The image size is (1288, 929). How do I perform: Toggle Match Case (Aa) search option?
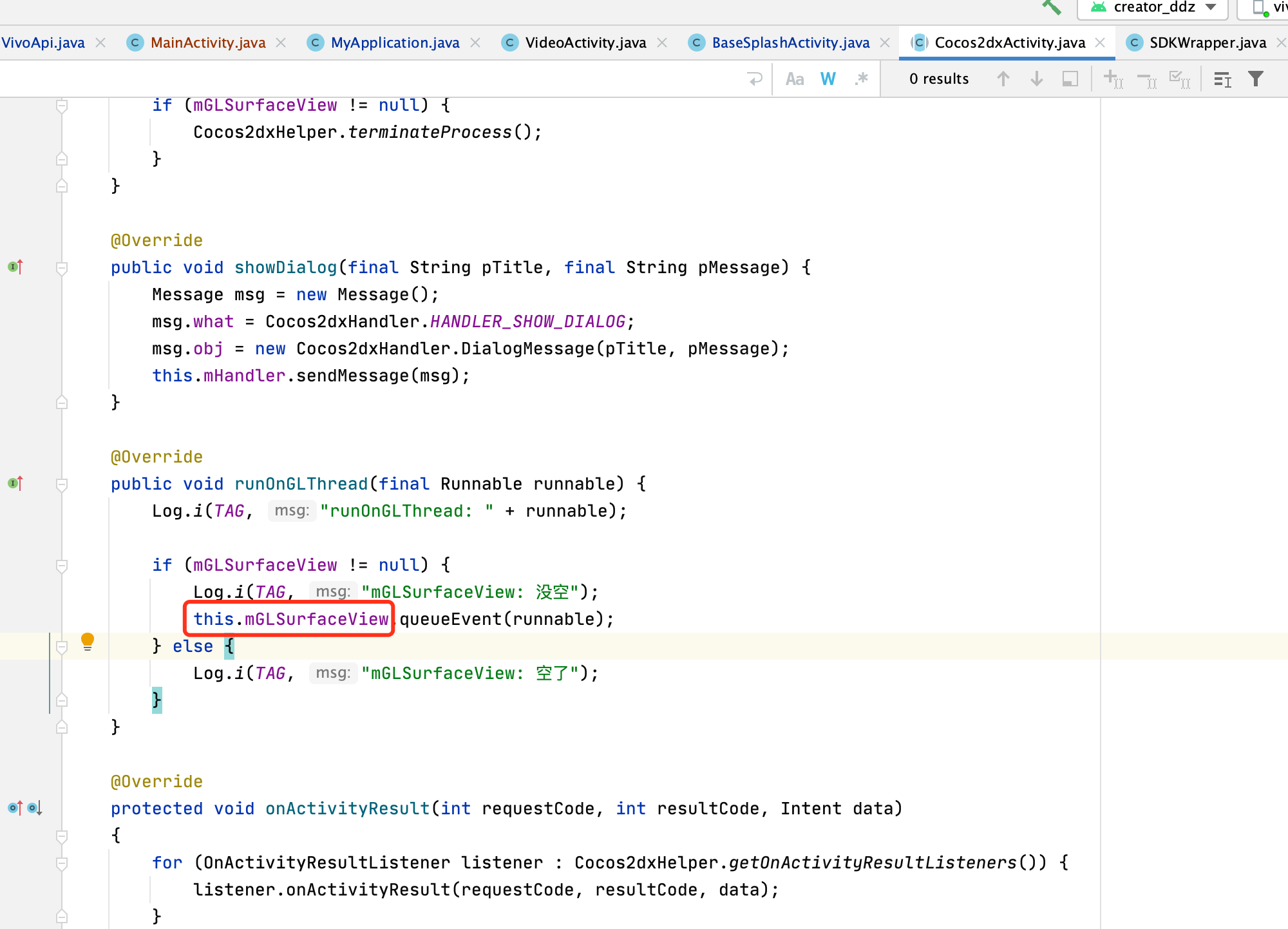795,79
